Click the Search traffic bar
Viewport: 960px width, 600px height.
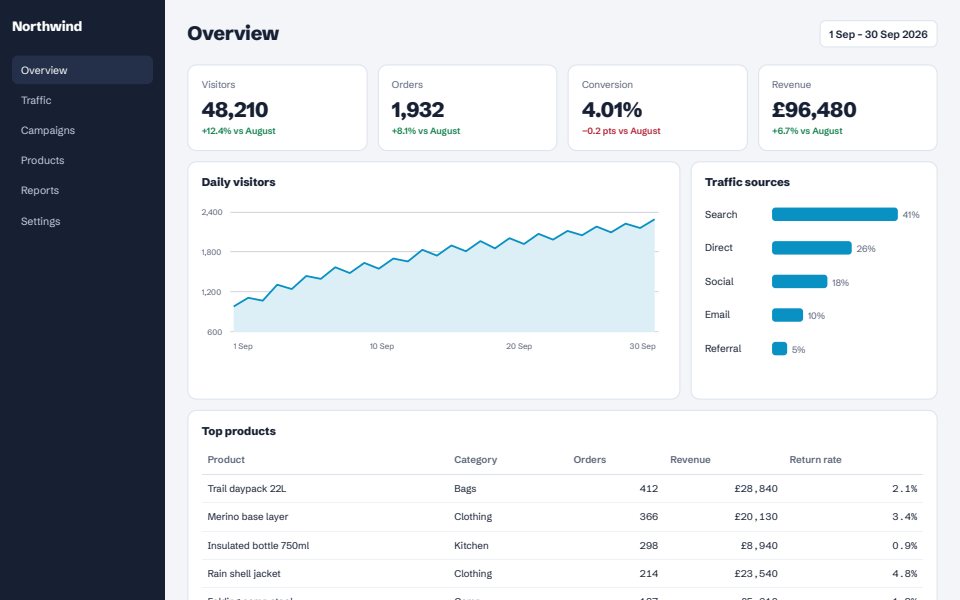(x=834, y=214)
